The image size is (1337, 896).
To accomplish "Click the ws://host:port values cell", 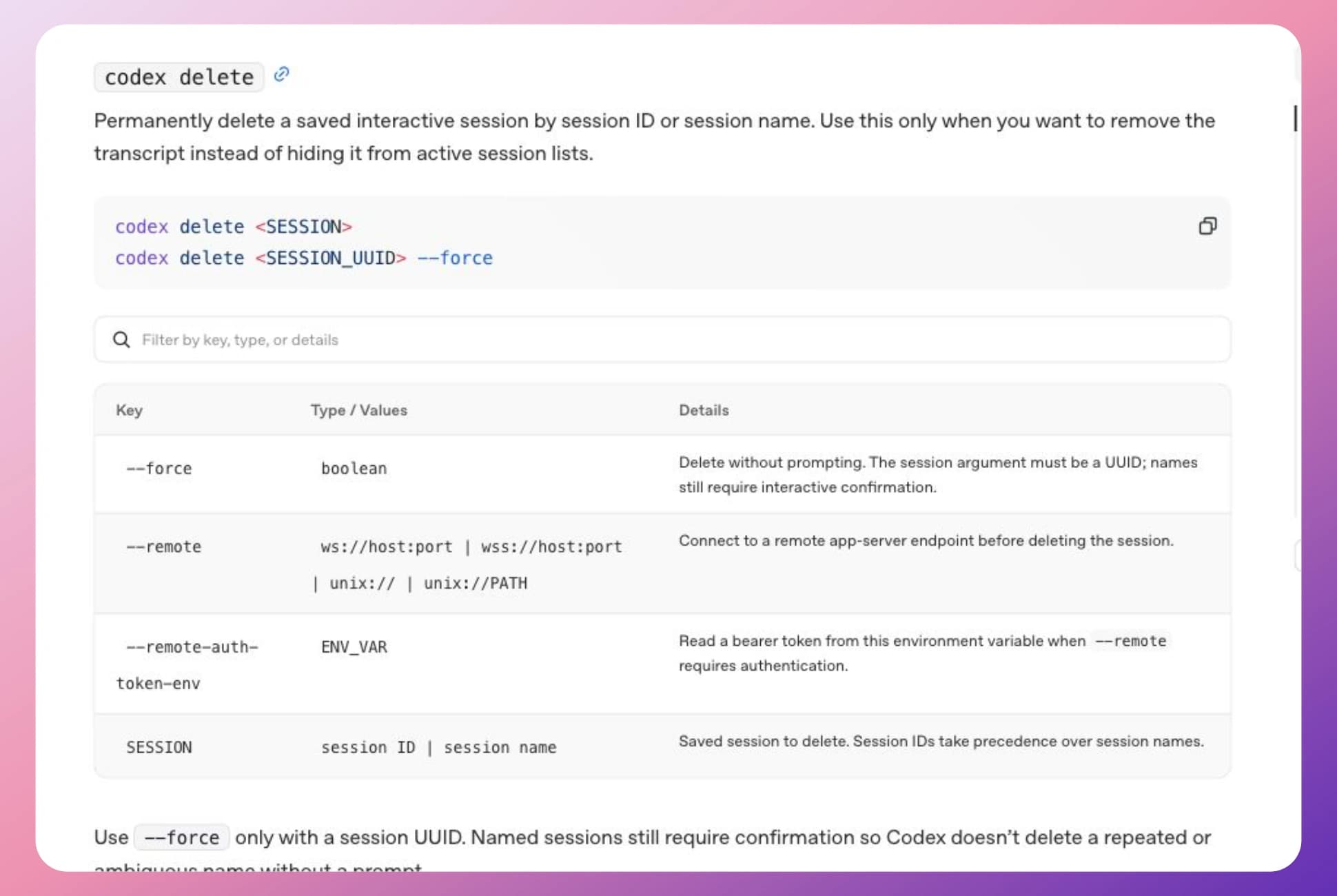I will tap(467, 564).
